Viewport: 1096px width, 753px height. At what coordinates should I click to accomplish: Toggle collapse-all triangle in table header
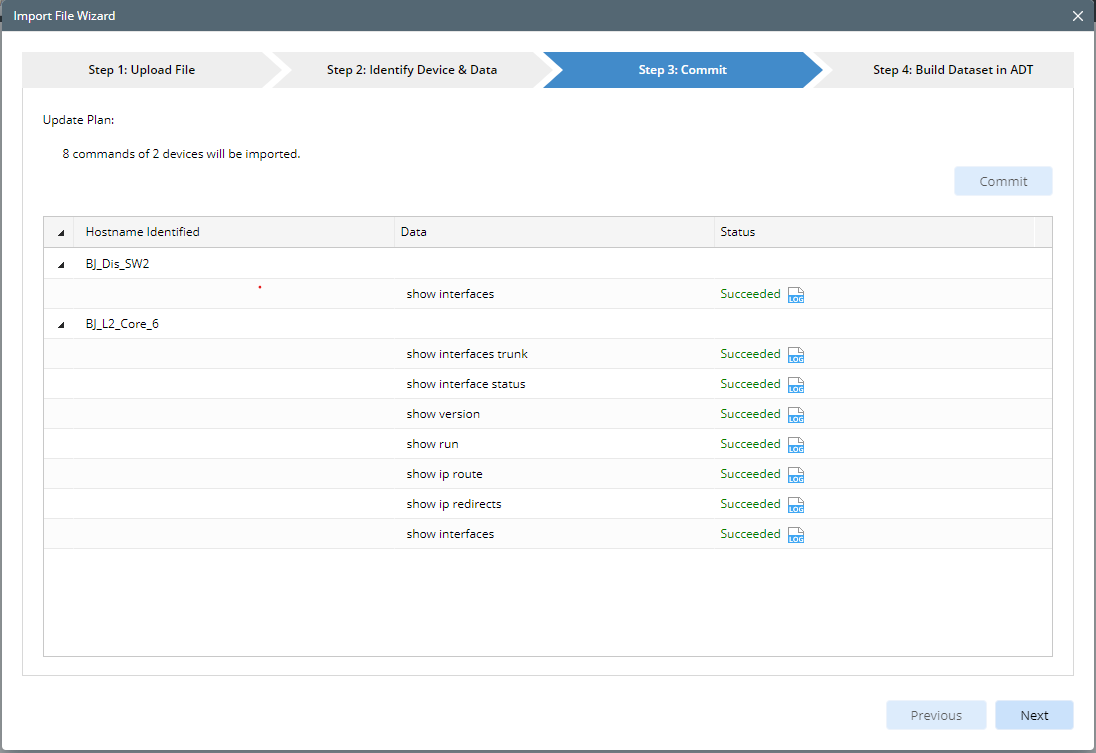pyautogui.click(x=61, y=233)
